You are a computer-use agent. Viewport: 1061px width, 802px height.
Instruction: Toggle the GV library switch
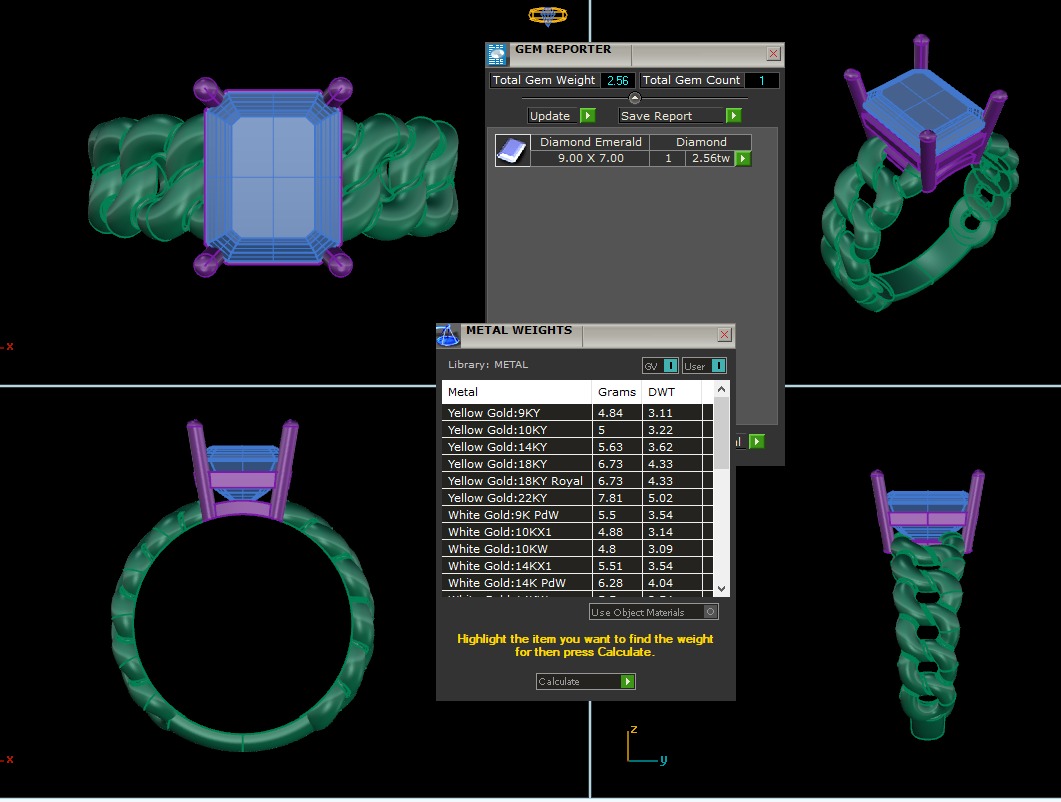670,366
